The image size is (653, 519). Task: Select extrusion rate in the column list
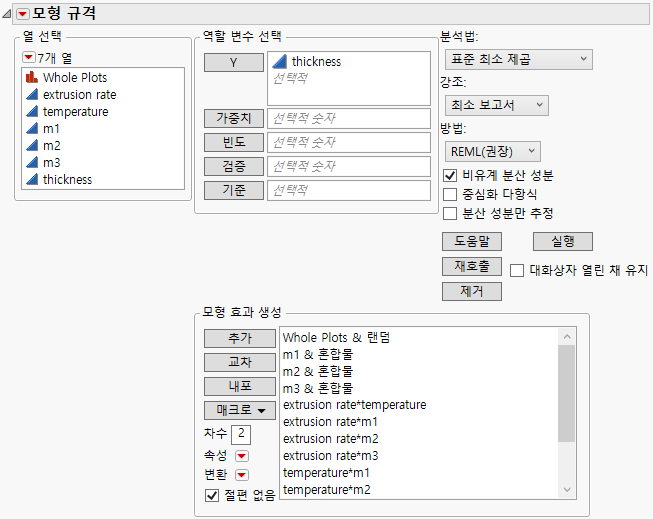pos(80,95)
